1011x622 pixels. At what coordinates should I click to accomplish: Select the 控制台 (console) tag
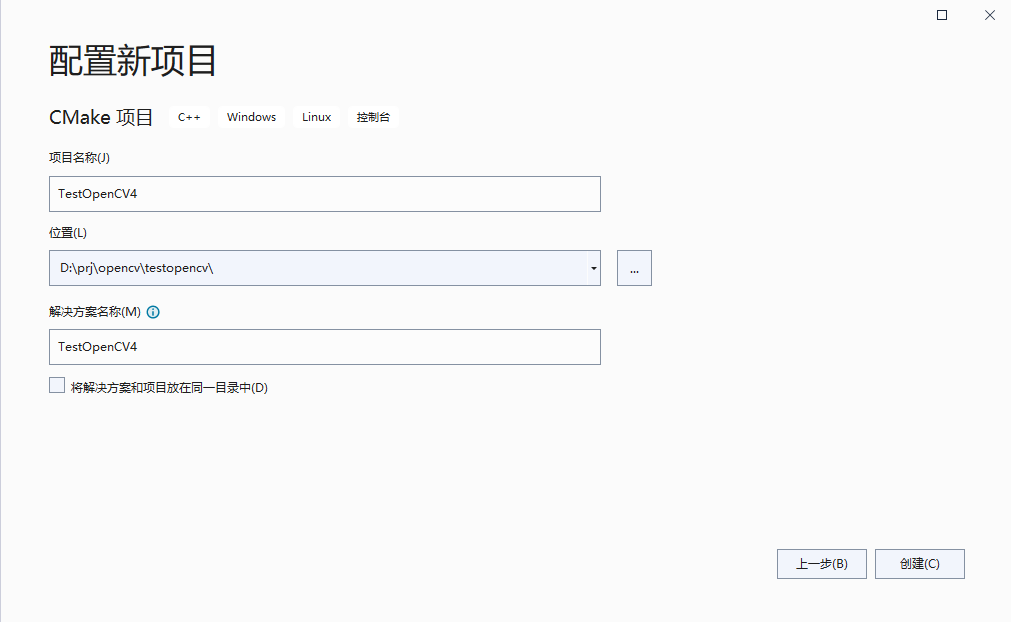point(372,116)
